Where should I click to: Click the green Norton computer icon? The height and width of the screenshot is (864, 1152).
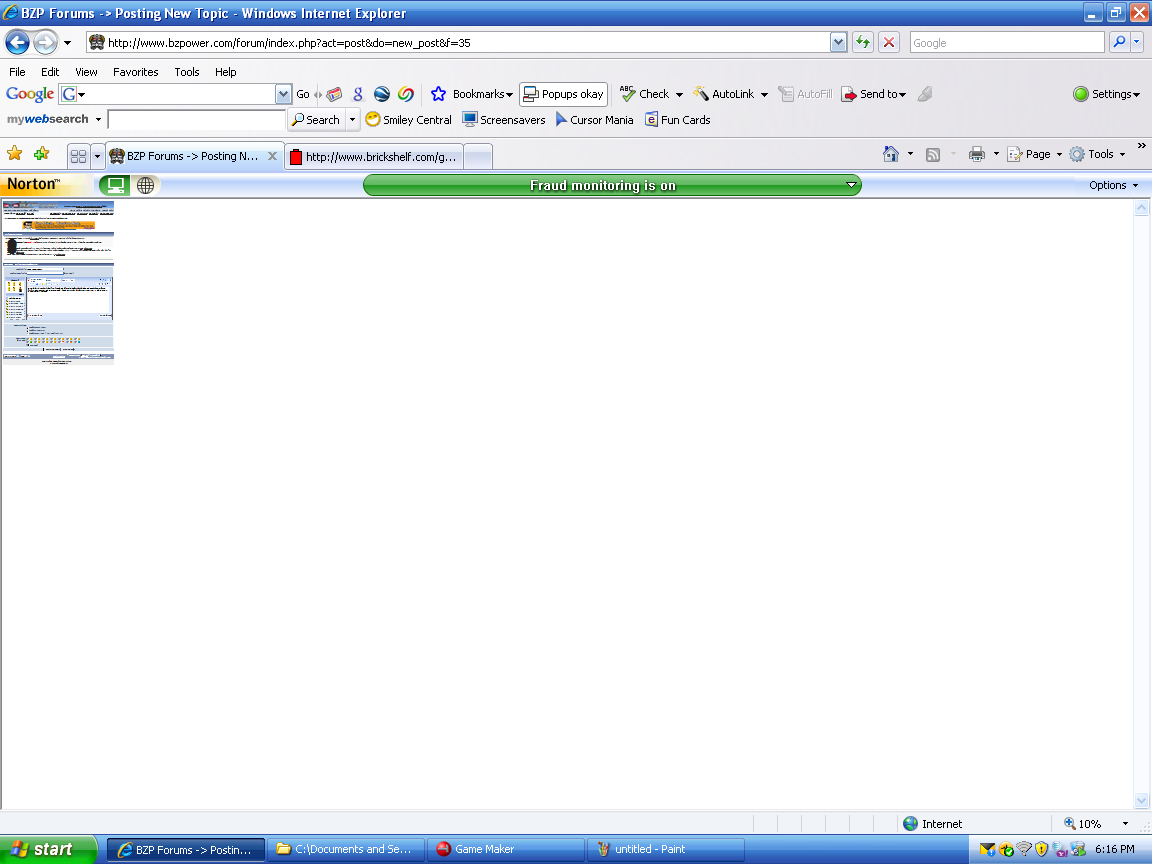coord(115,185)
